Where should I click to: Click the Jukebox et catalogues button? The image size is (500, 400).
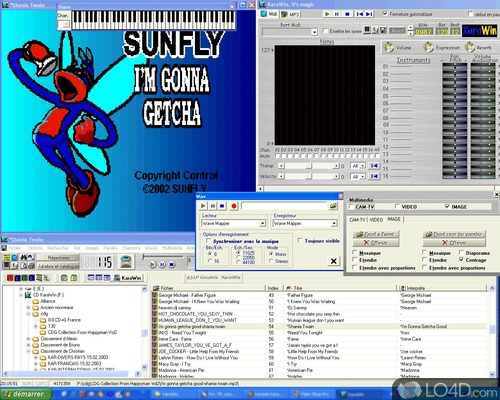[58, 266]
